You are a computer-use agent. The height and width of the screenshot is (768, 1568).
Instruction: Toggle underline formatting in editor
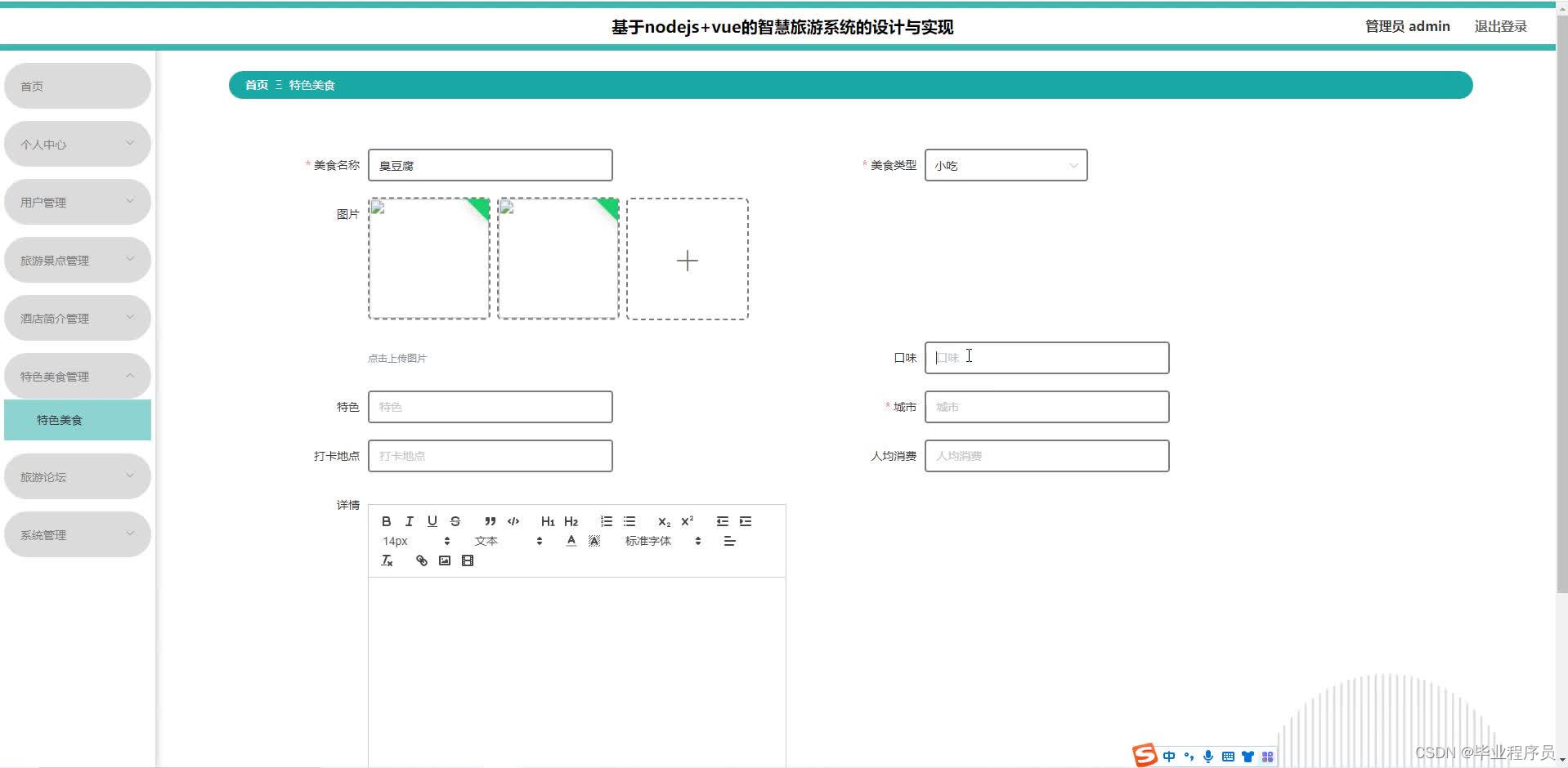tap(432, 521)
